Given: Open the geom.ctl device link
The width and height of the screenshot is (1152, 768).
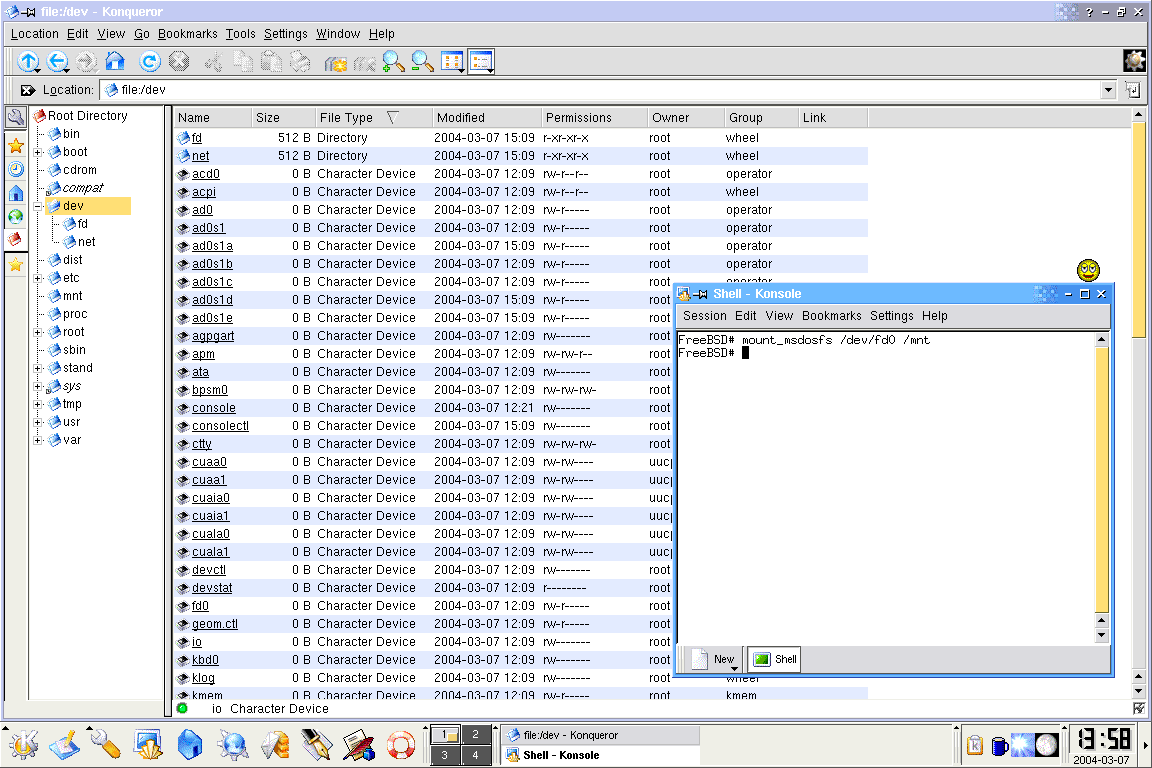Looking at the screenshot, I should coord(215,624).
